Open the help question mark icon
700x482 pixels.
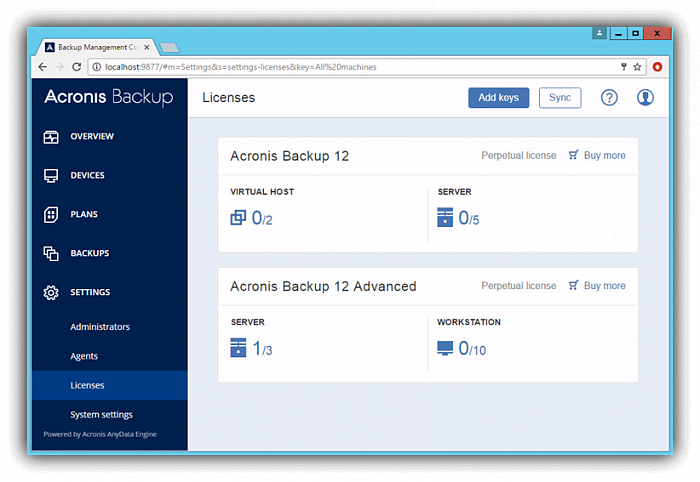point(609,97)
